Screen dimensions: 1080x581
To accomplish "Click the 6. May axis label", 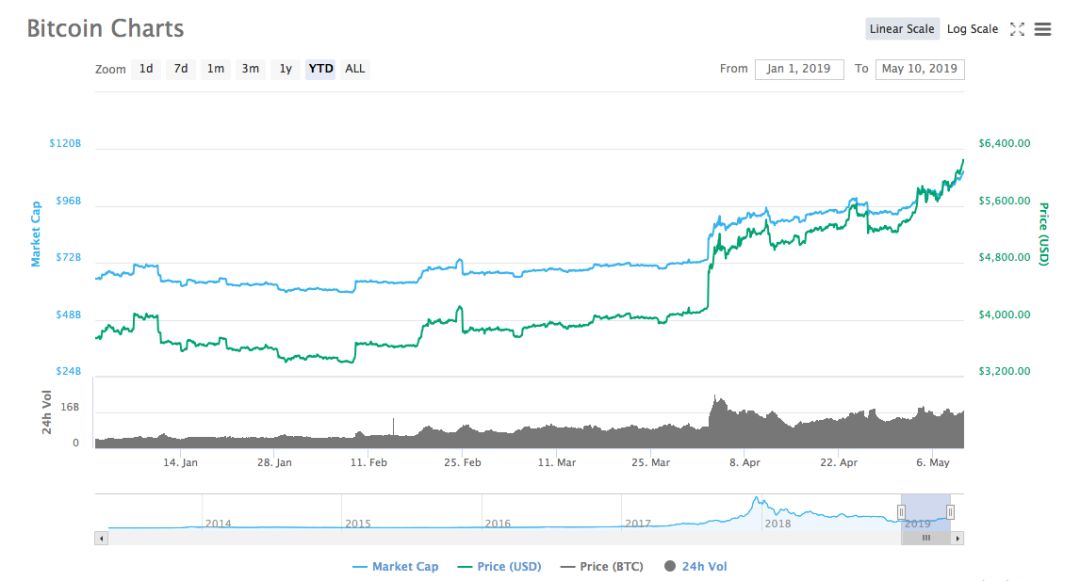I will pyautogui.click(x=933, y=463).
